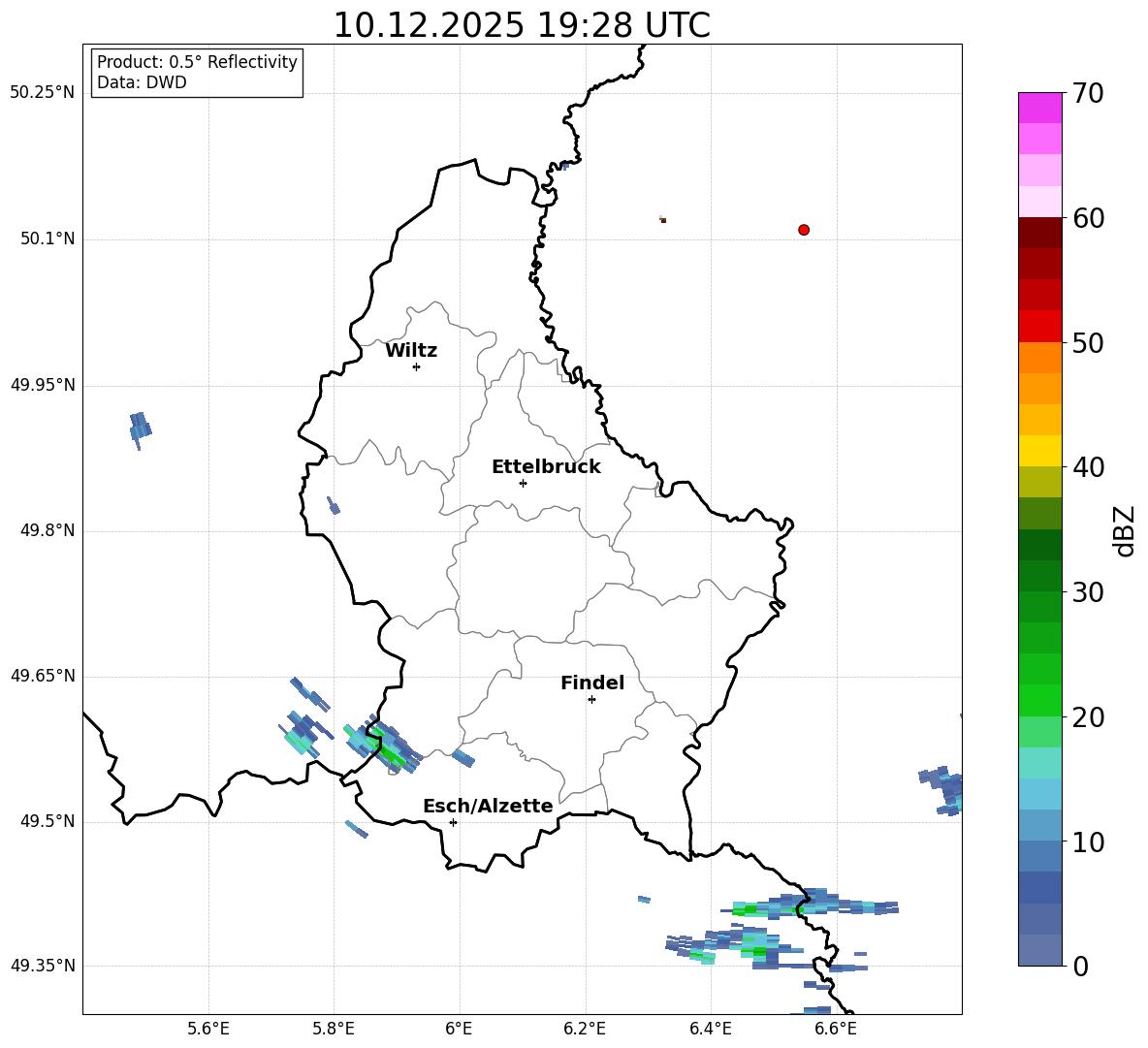Click the orange colorbar swatch below 50

pos(1039,358)
